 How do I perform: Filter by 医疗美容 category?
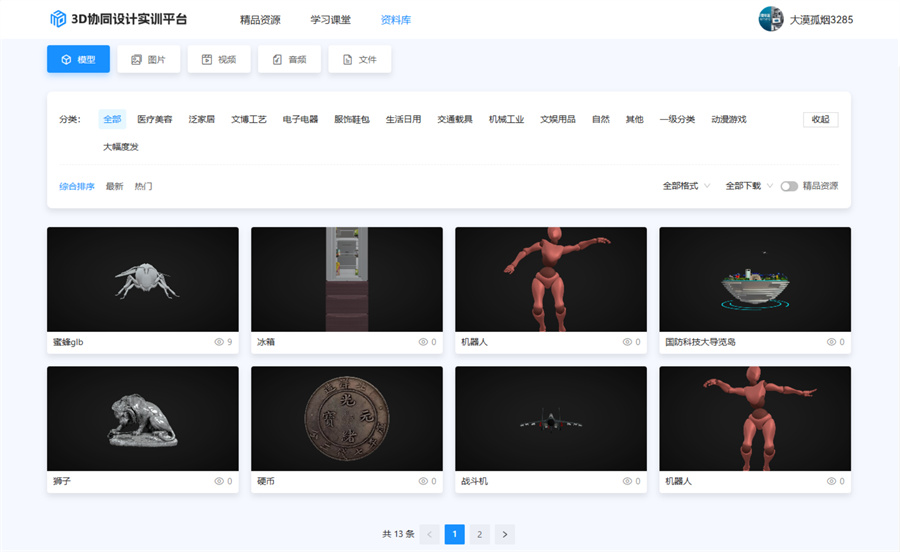[x=154, y=119]
